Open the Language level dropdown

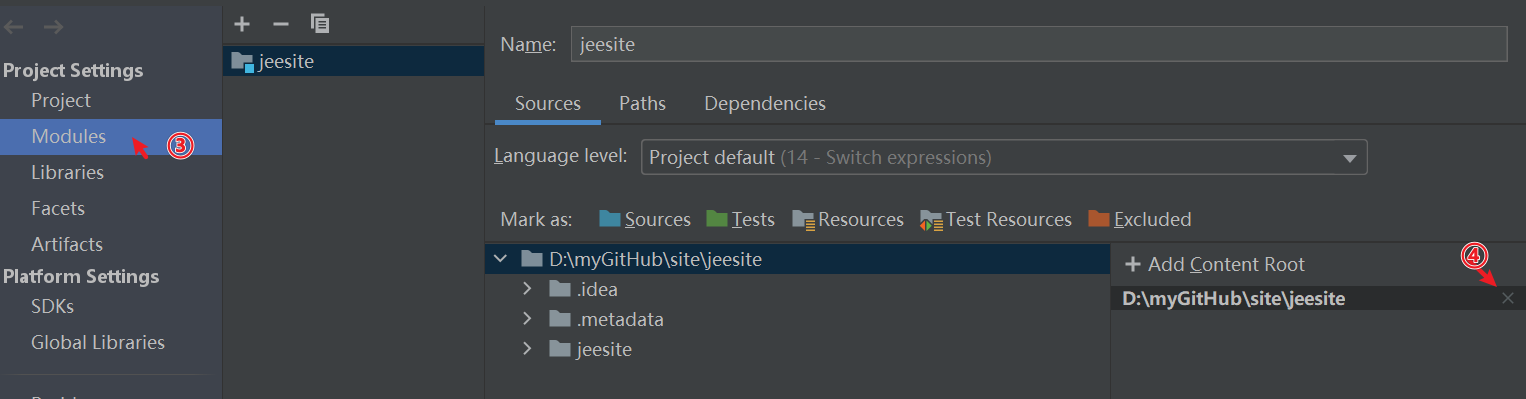pos(1004,157)
